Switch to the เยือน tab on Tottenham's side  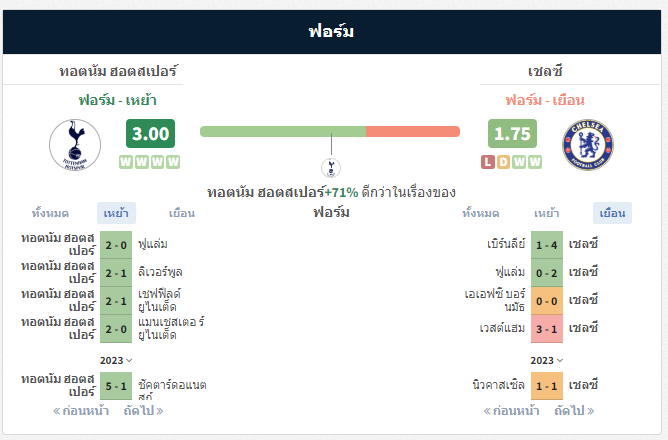coord(182,213)
